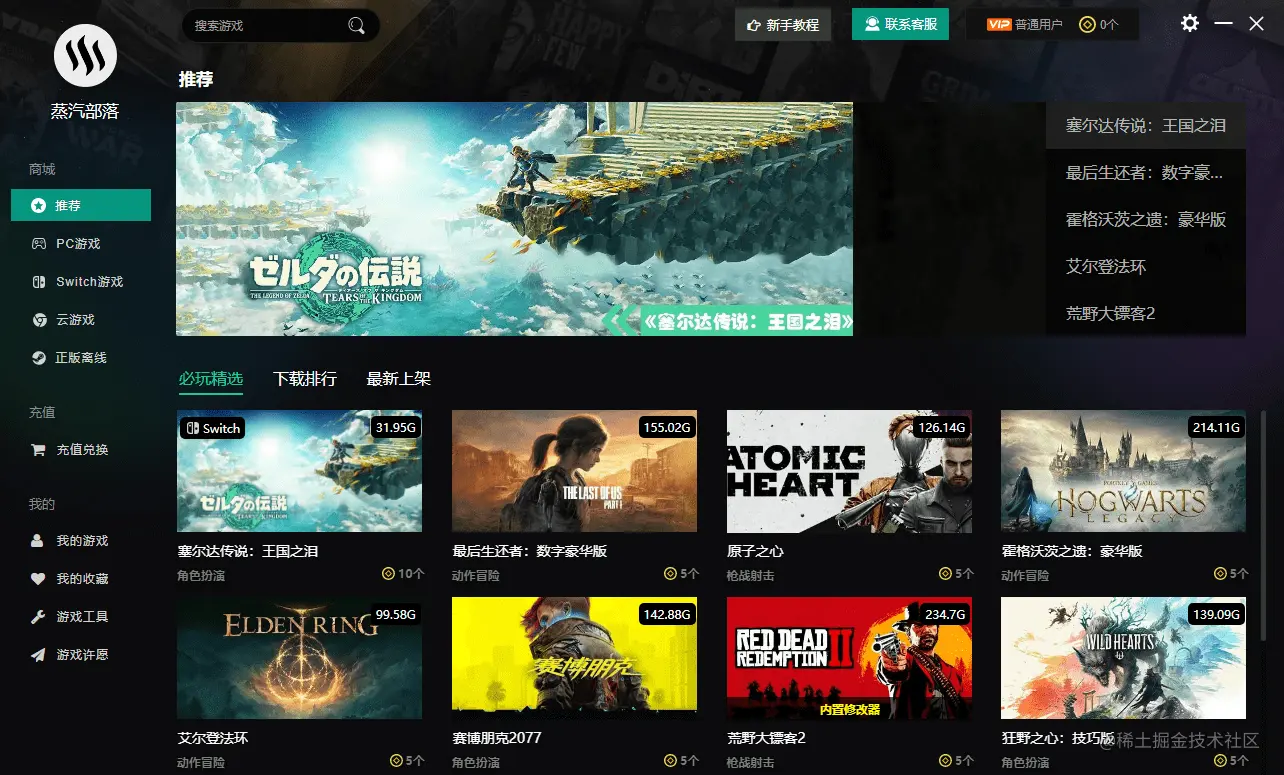Click the star icon next to 推荐
This screenshot has height=775, width=1284.
click(x=38, y=205)
